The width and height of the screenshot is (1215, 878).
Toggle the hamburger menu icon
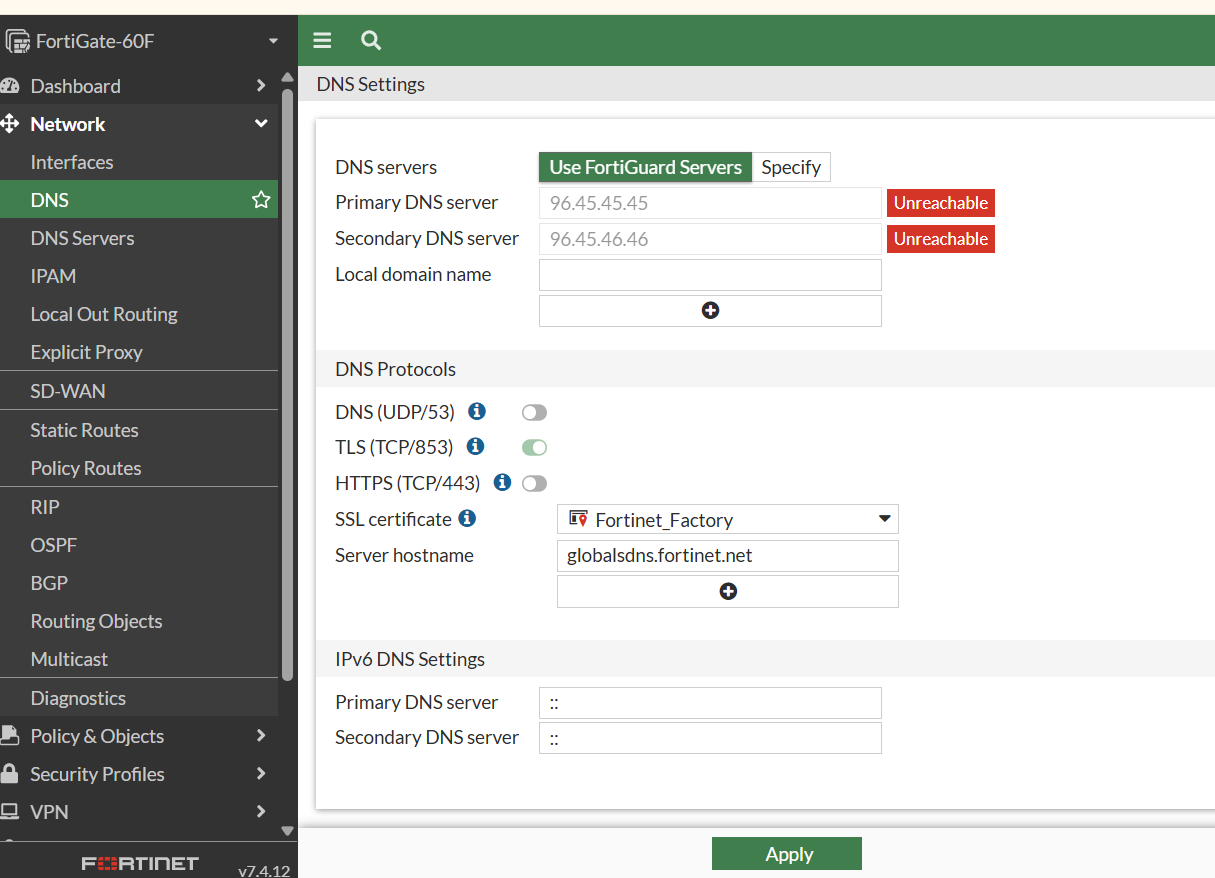point(322,40)
